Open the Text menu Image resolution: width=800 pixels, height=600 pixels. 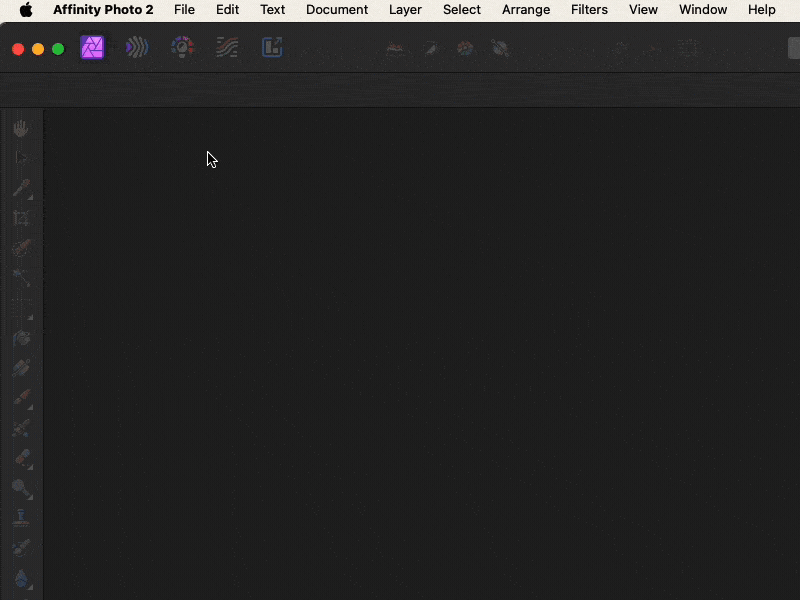point(272,10)
